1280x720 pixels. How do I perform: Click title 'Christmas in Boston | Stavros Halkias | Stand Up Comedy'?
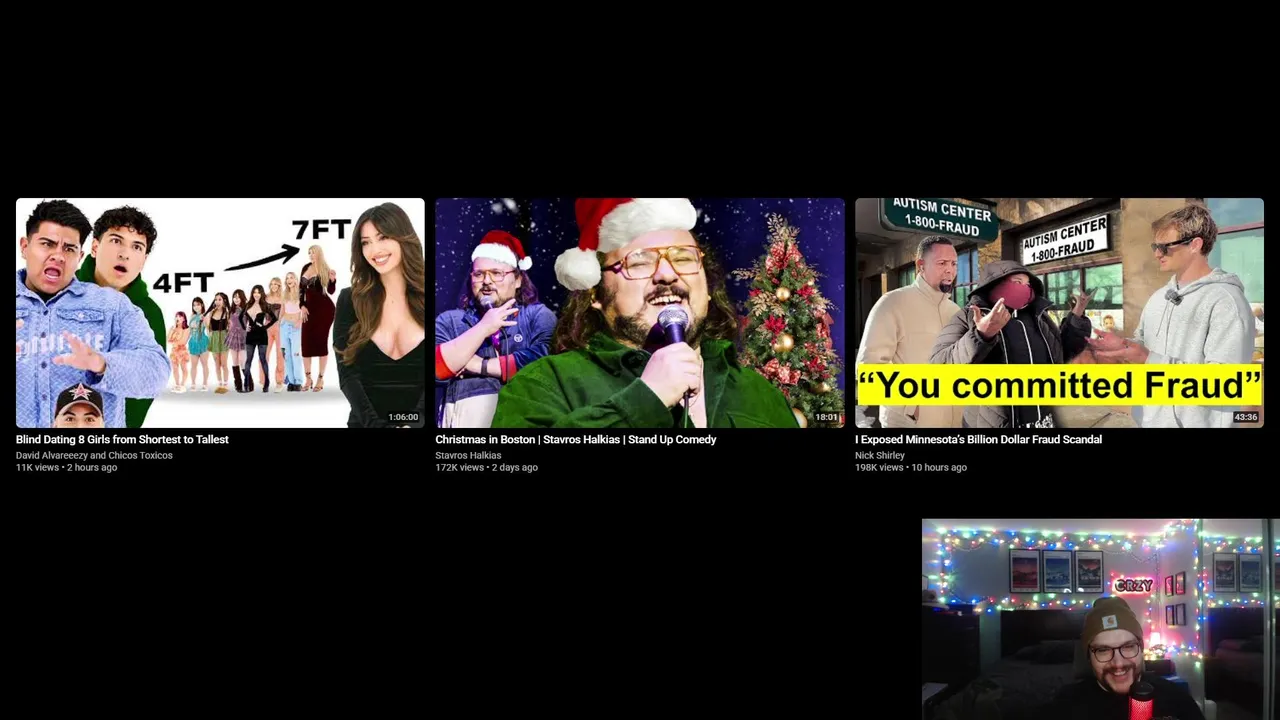click(x=576, y=439)
